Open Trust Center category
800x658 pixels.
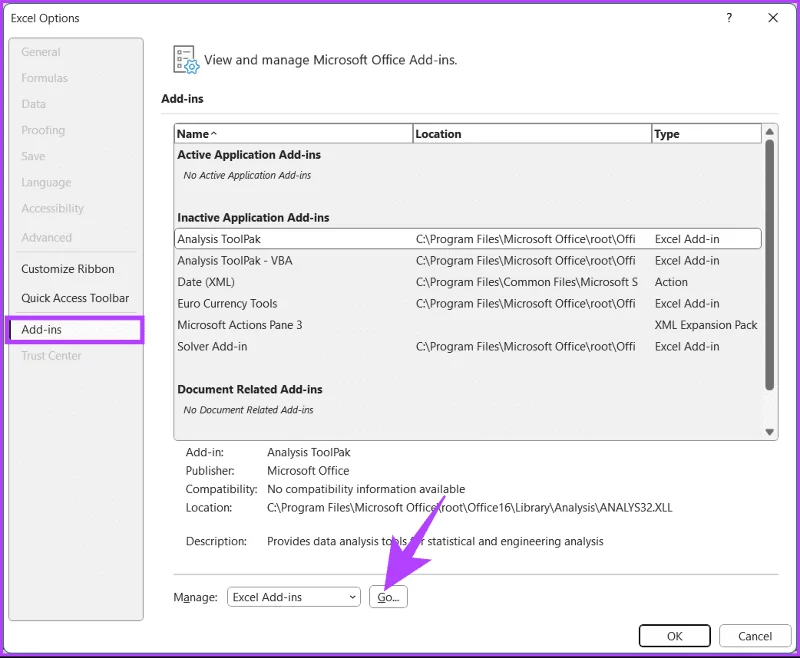click(51, 356)
